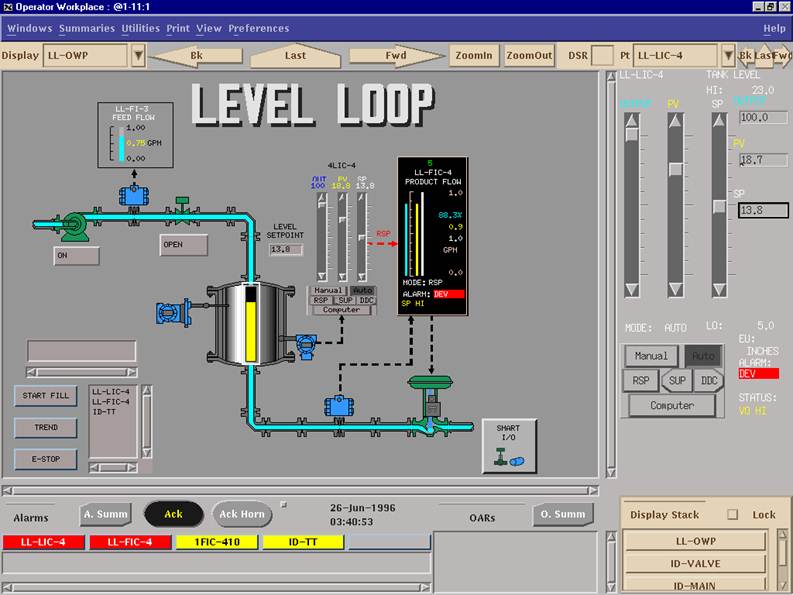The height and width of the screenshot is (595, 793).
Task: Click the E-STOP button
Action: coord(45,459)
